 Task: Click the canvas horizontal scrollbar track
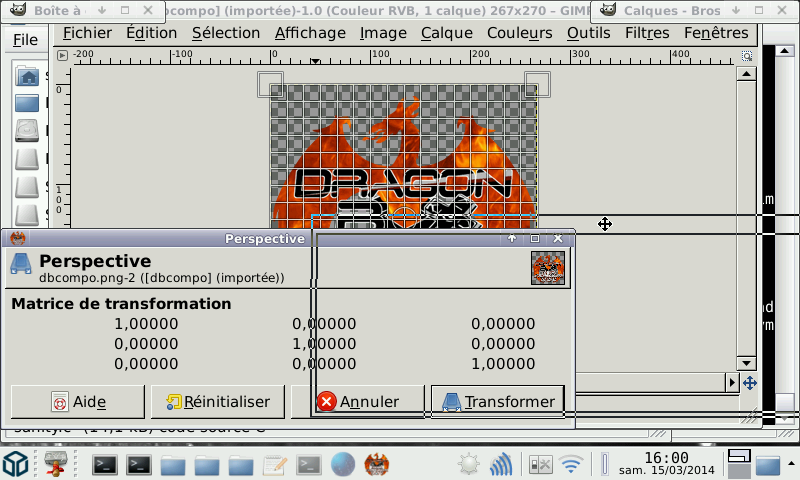[x=651, y=382]
